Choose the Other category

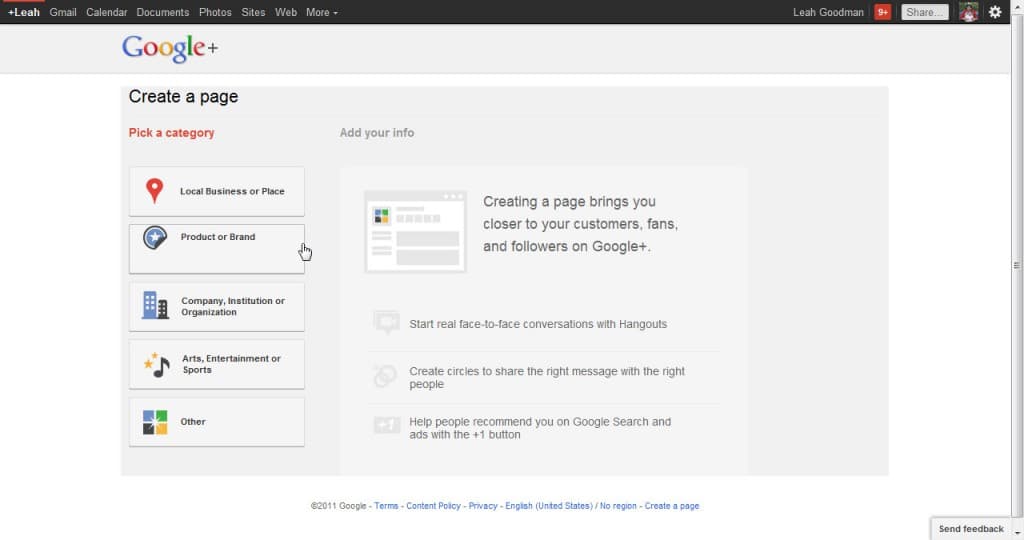pyautogui.click(x=217, y=422)
